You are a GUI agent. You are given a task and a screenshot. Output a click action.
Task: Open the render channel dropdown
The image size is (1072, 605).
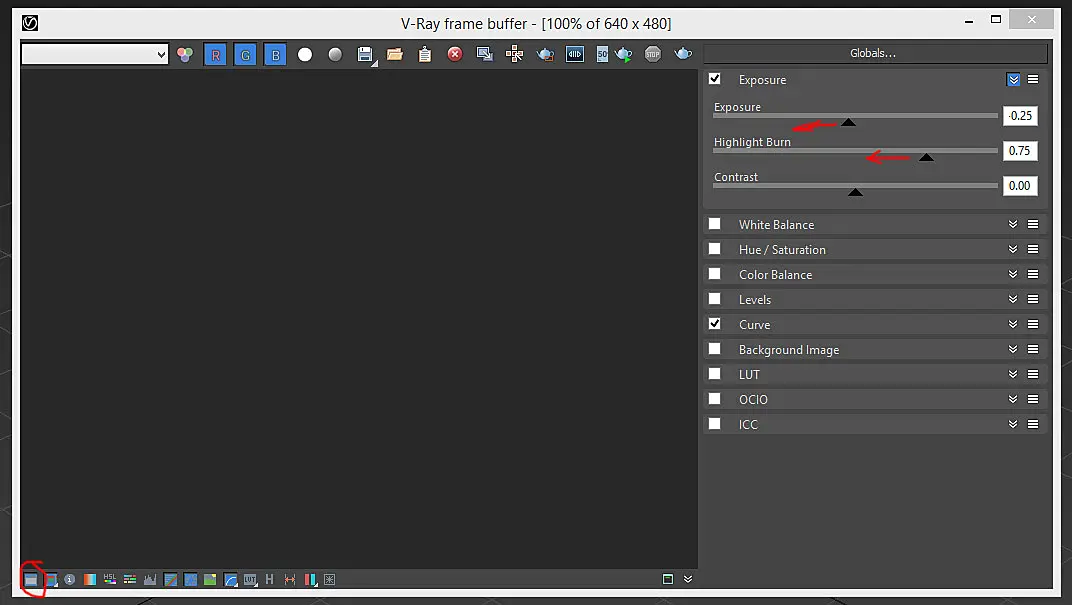point(95,54)
